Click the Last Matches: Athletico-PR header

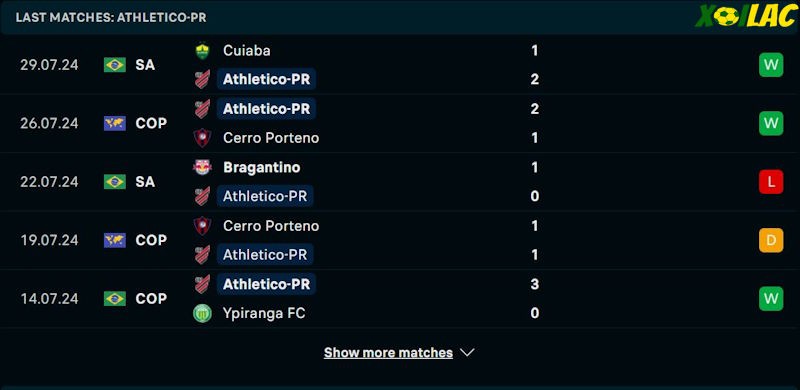pos(111,17)
